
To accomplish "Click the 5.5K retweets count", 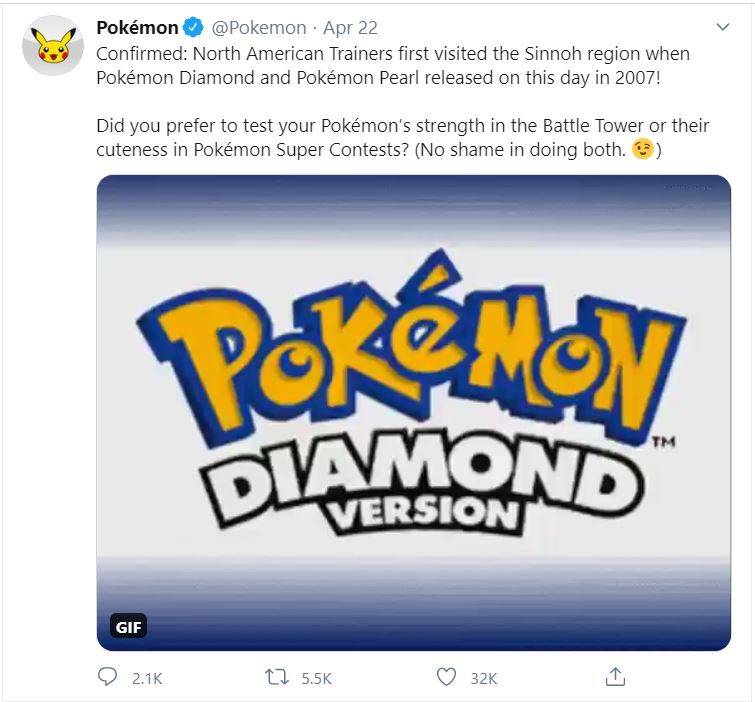I will (x=315, y=678).
